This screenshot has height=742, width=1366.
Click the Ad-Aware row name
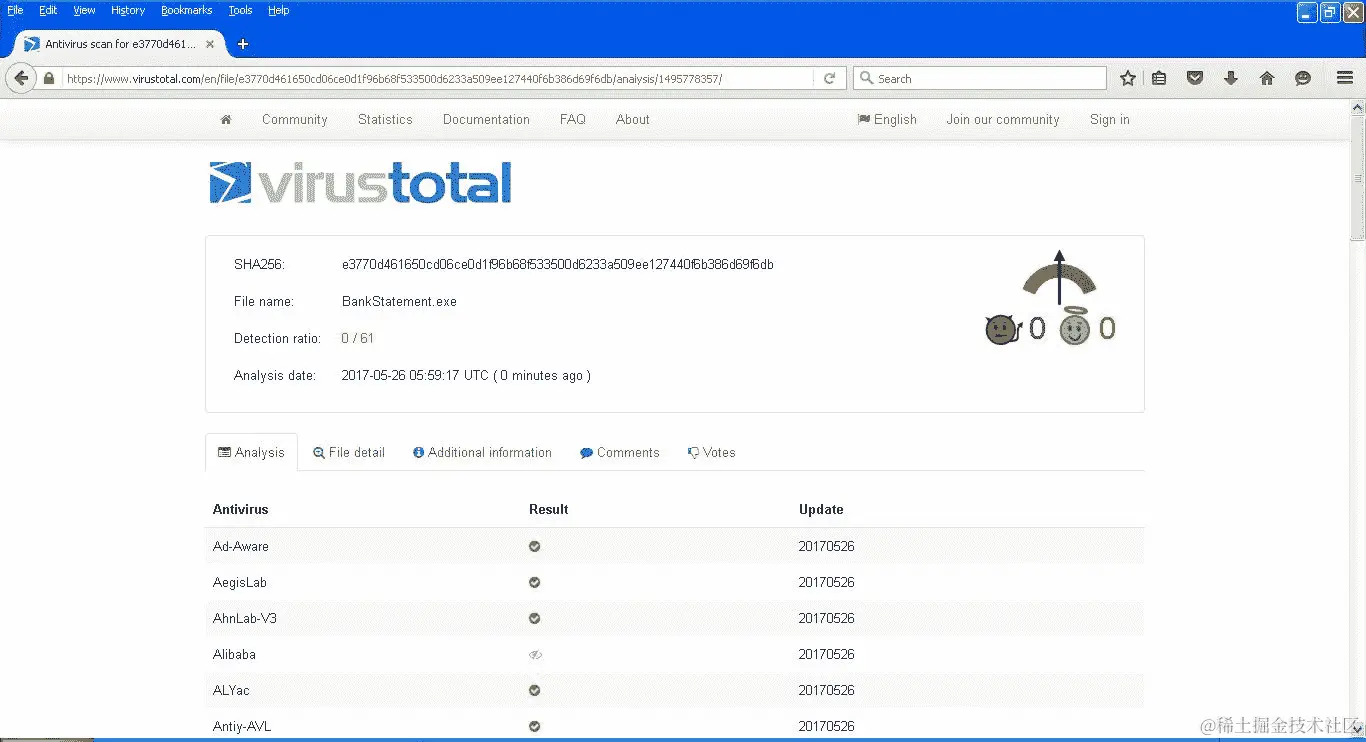point(241,546)
